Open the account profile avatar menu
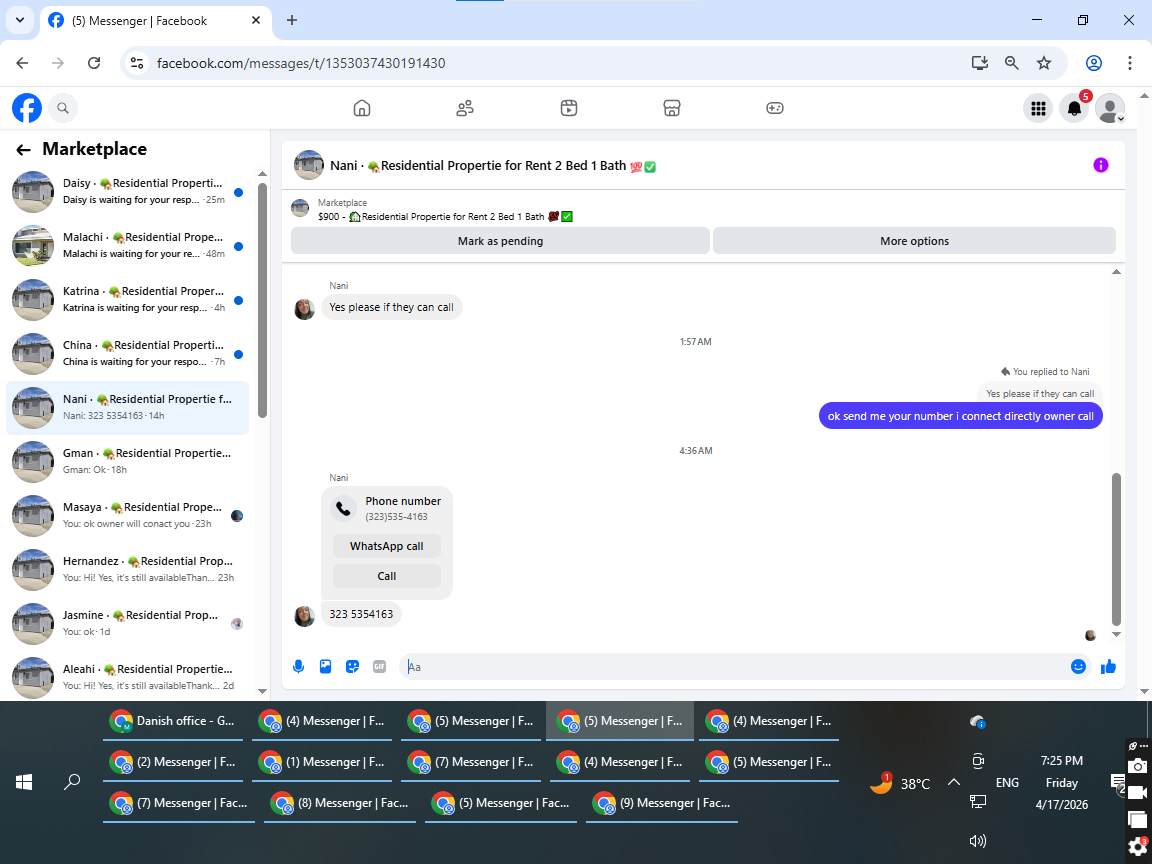This screenshot has width=1152, height=864. pyautogui.click(x=1109, y=109)
